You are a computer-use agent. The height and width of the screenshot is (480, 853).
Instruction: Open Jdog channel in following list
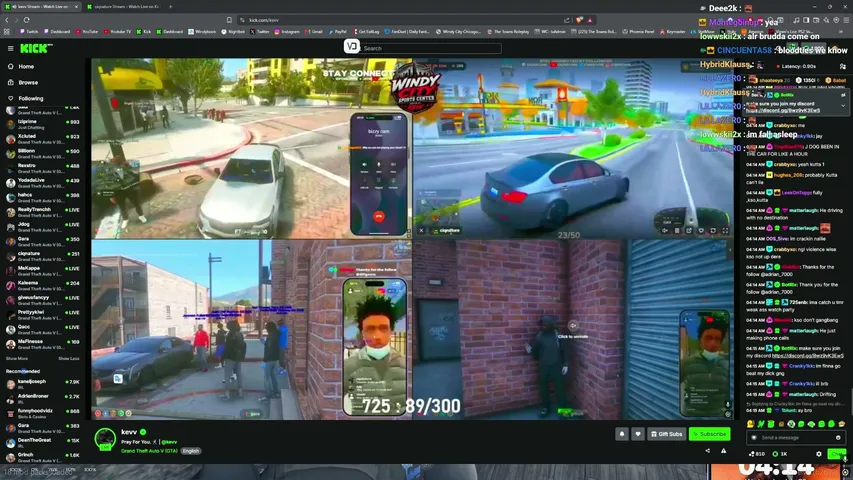tap(42, 227)
